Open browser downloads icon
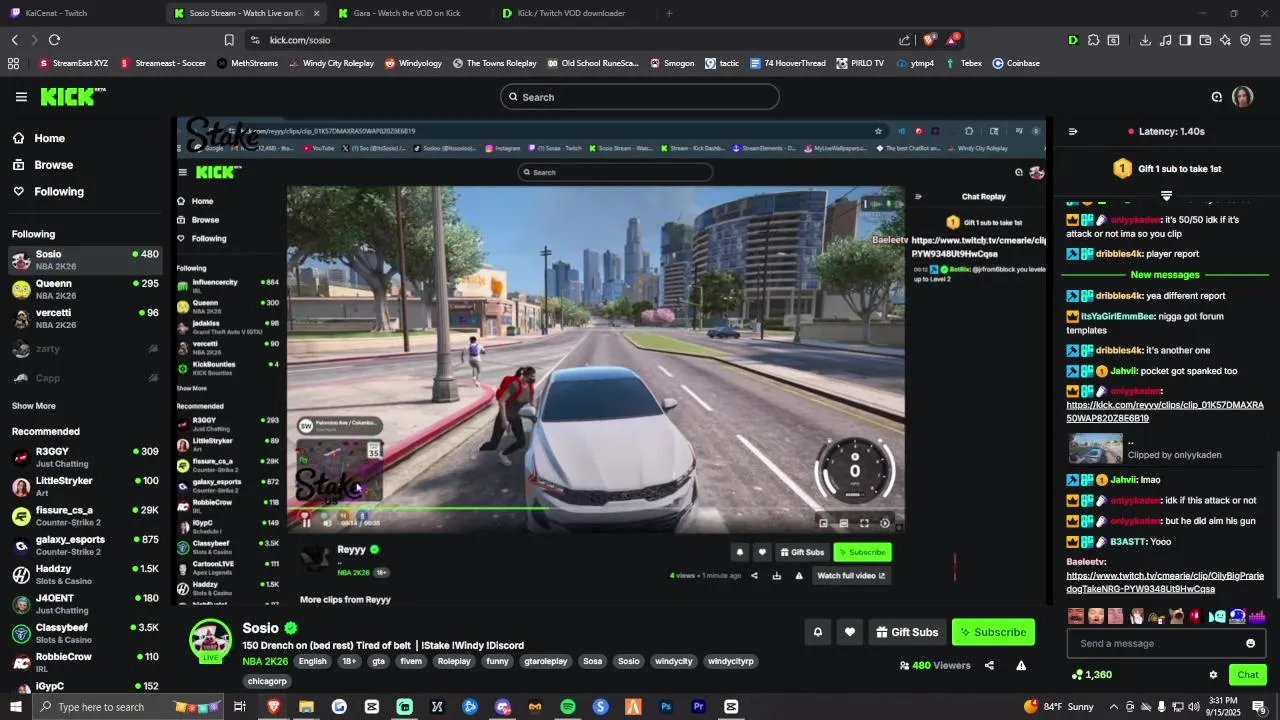This screenshot has height=720, width=1280. tap(1145, 40)
